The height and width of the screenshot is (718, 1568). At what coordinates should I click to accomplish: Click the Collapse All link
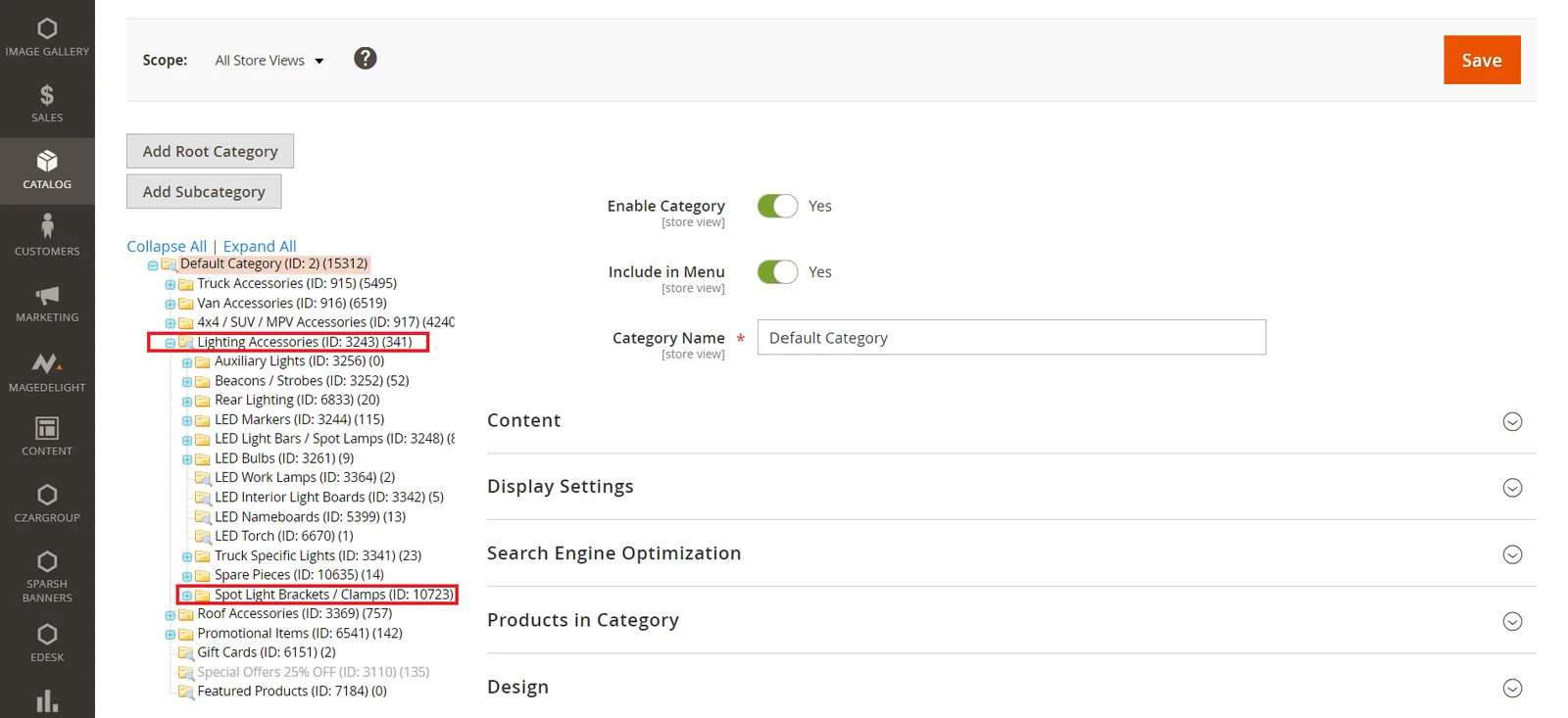click(x=167, y=246)
